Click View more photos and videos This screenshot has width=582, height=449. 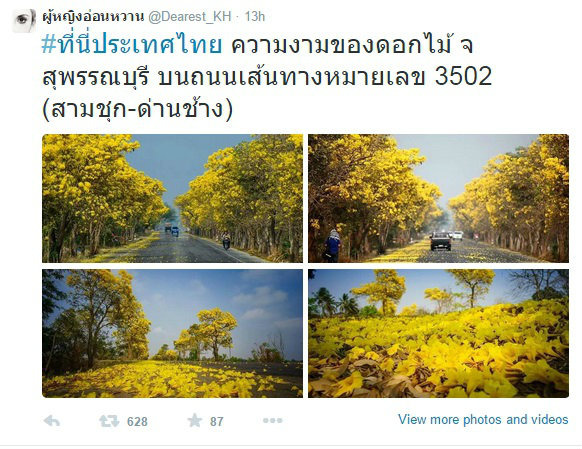(x=483, y=420)
